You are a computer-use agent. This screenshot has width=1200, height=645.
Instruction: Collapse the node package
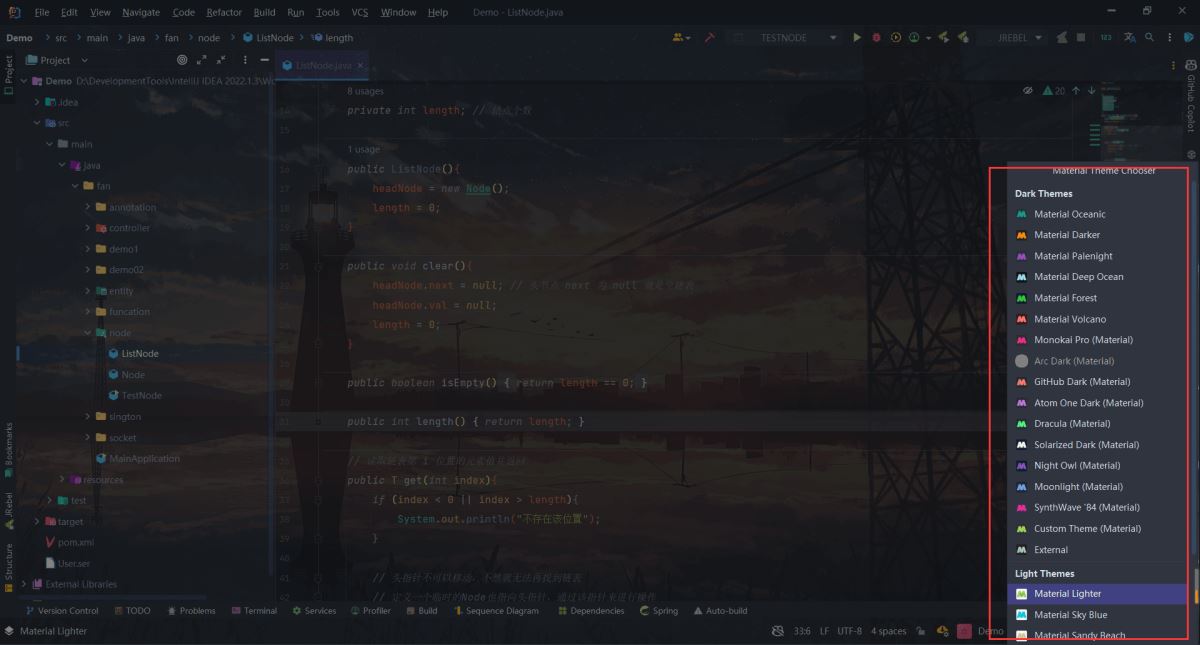point(88,333)
